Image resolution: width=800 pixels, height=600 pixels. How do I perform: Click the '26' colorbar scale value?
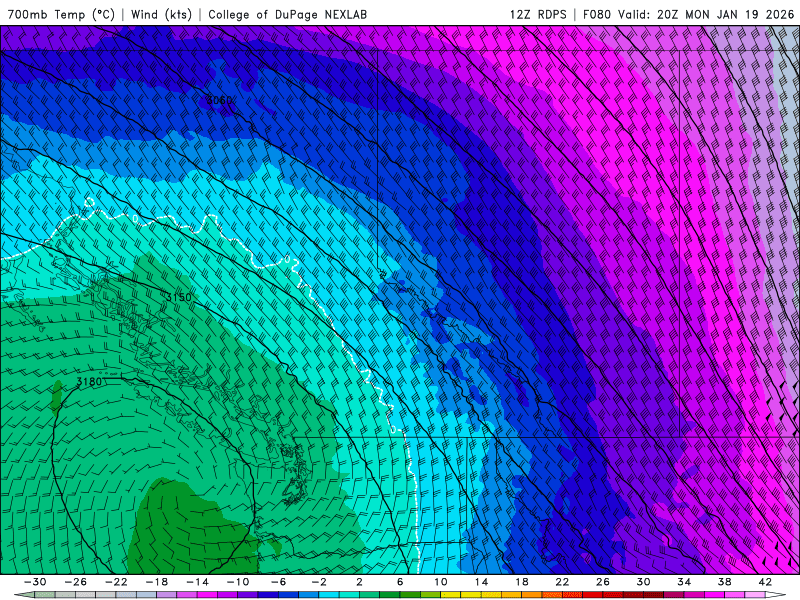click(603, 582)
